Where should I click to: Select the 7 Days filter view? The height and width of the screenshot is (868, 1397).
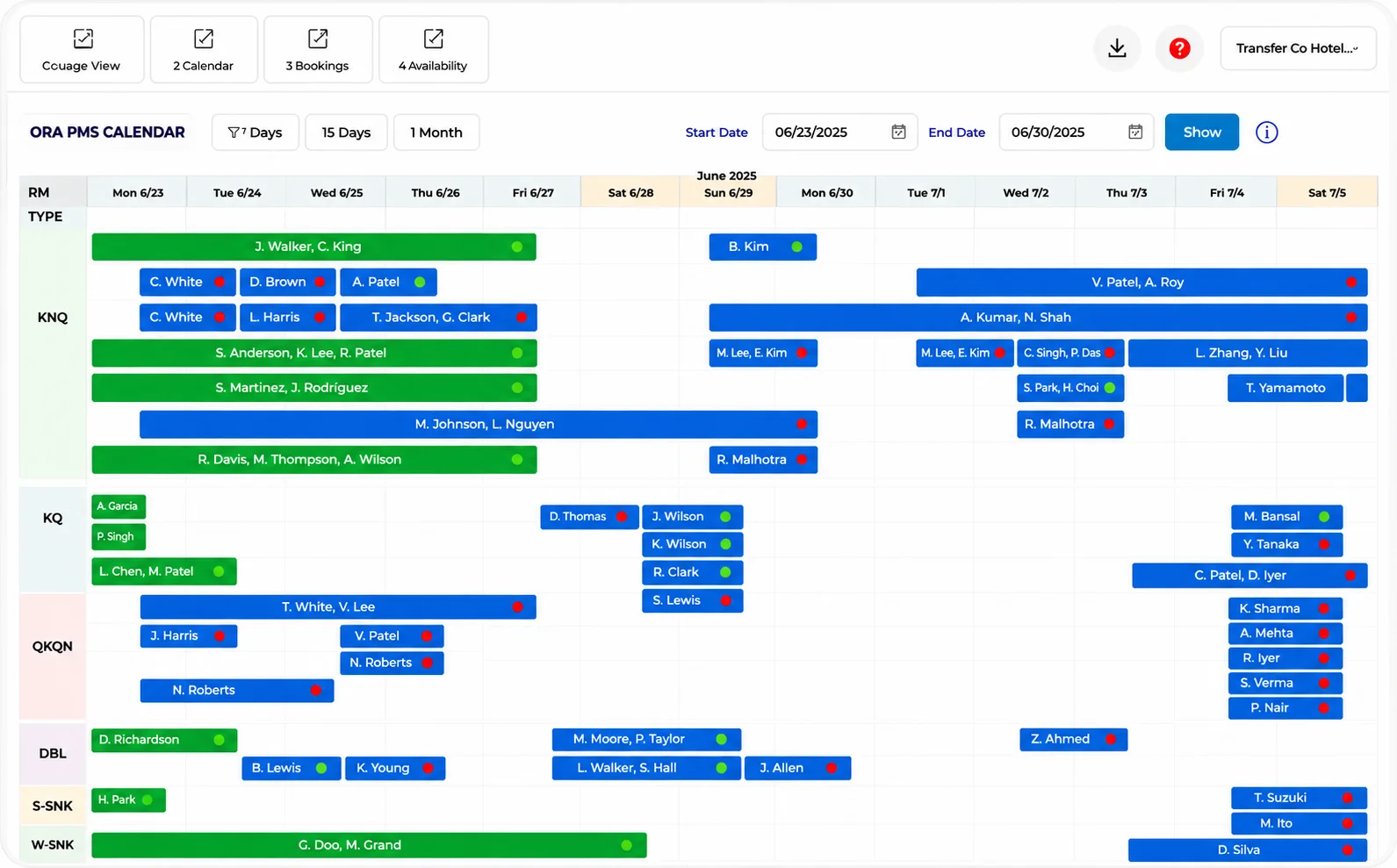click(256, 133)
